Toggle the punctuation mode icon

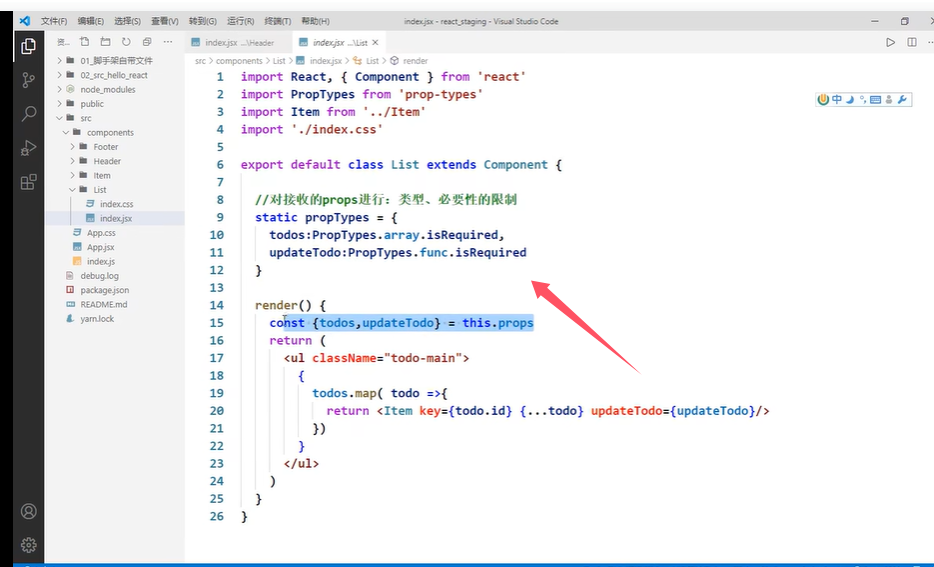[x=862, y=99]
